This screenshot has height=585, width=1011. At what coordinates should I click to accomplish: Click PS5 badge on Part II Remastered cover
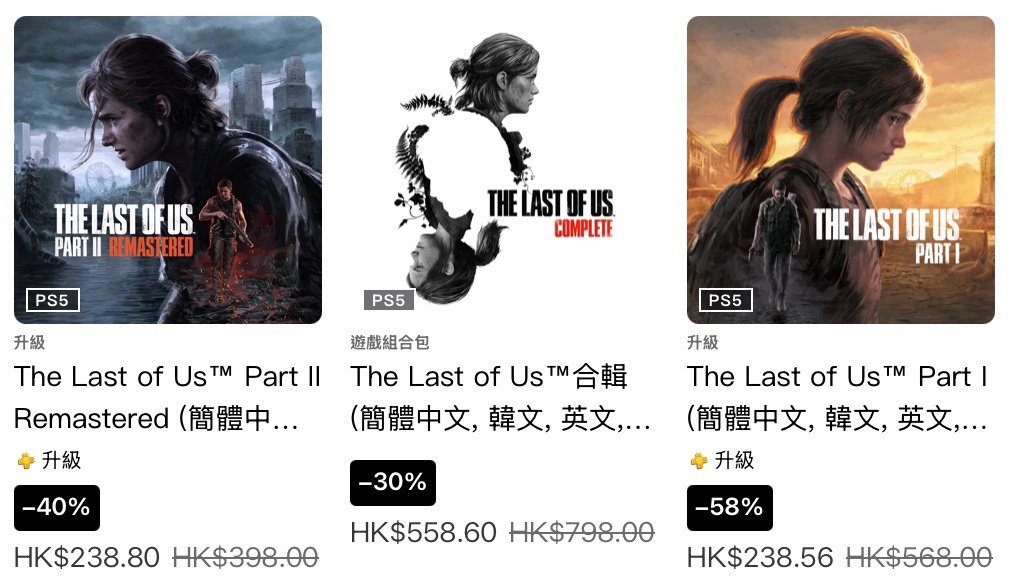(x=53, y=300)
